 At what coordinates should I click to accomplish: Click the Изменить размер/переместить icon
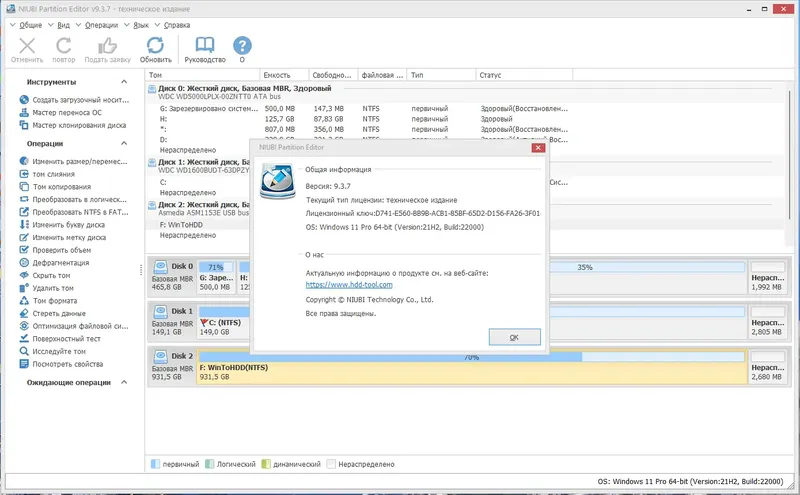[x=24, y=161]
